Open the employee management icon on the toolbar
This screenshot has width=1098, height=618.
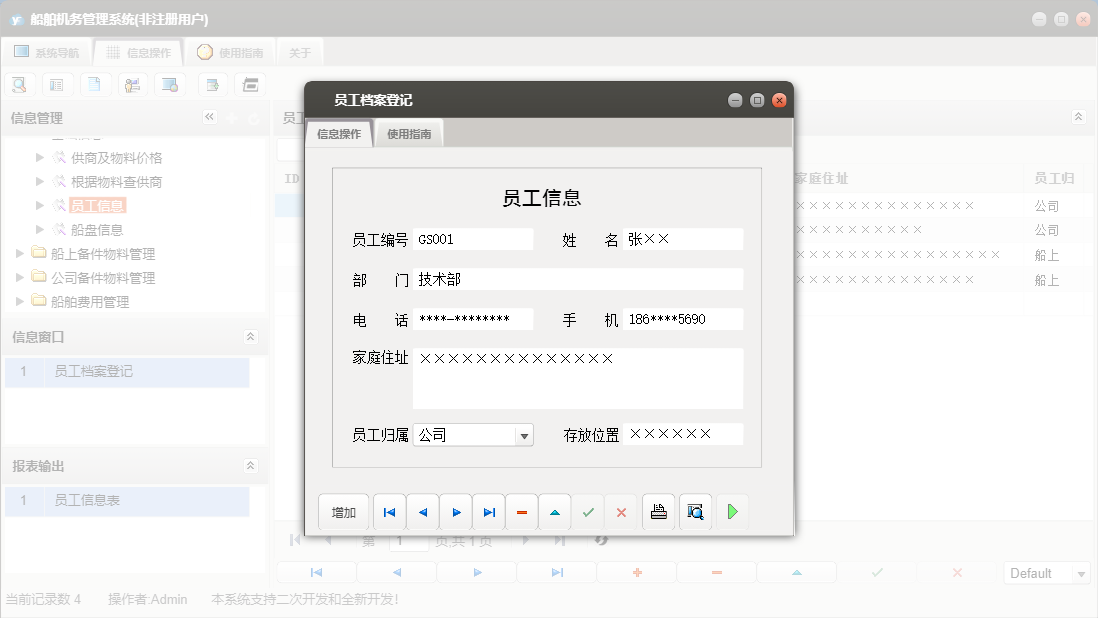pyautogui.click(x=132, y=84)
